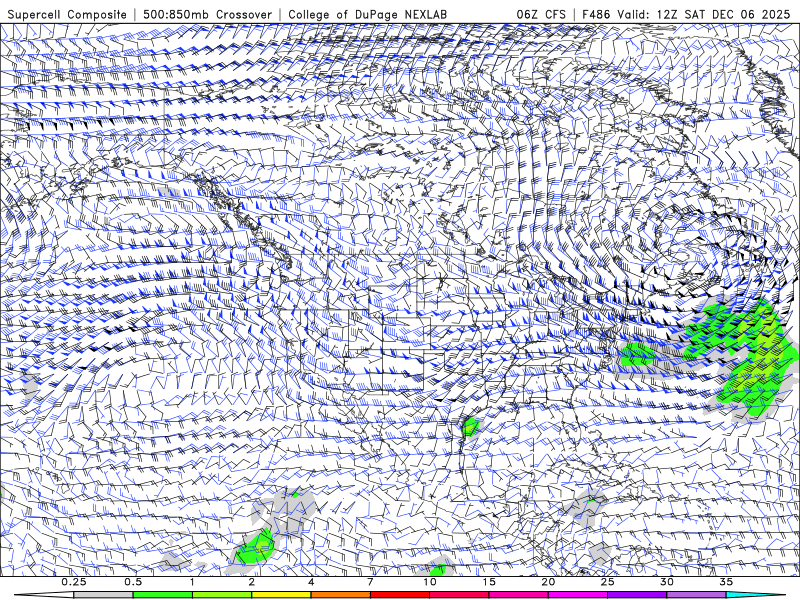Select the bright green 0.5–1 legend swatch
800x600 pixels.
click(162, 595)
